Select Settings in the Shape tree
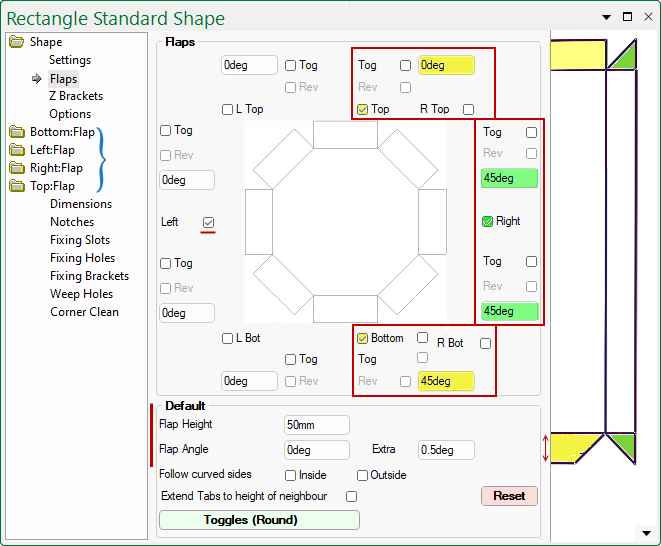The height and width of the screenshot is (546, 661). [x=70, y=60]
